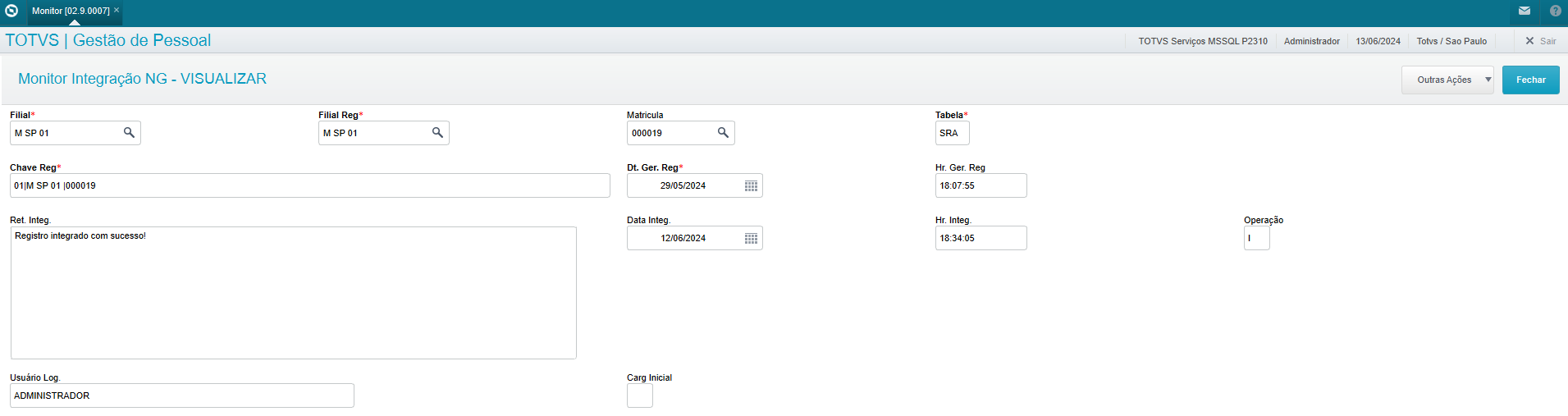Click the Operação field showing I
This screenshot has width=1568, height=416.
tap(1257, 238)
